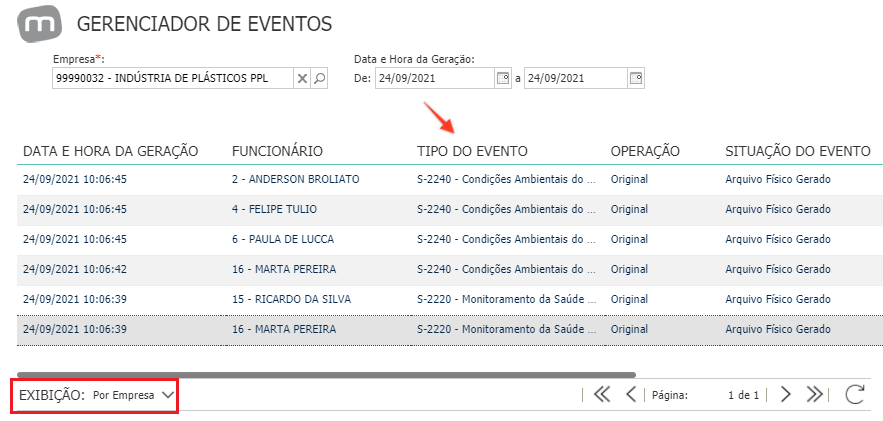Open Empresa search with the magnifier icon
The width and height of the screenshot is (883, 421).
[319, 79]
